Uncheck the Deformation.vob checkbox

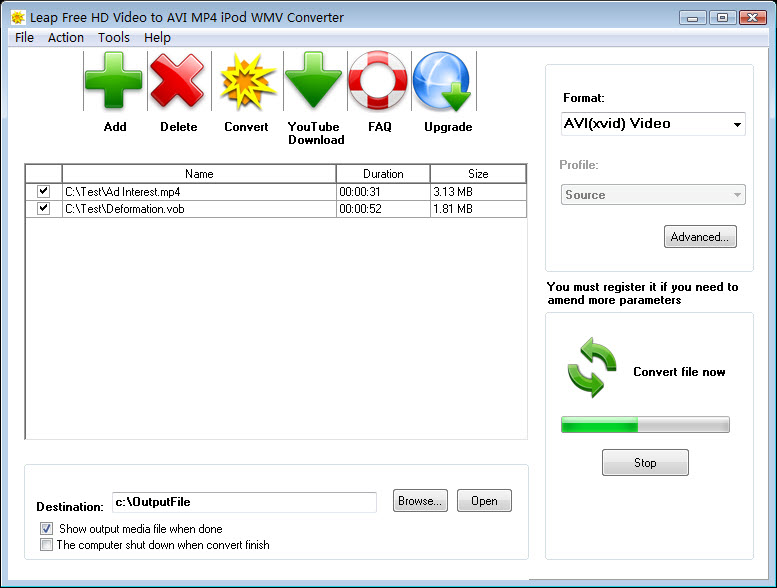[x=44, y=208]
